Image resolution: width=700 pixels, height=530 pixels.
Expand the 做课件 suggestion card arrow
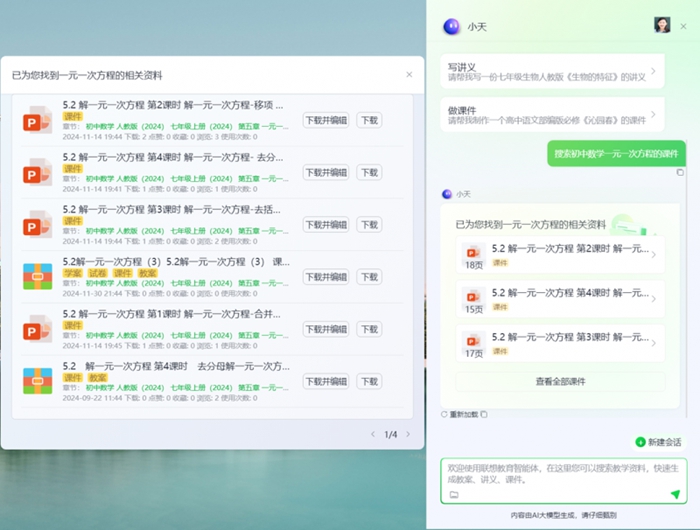[x=653, y=115]
